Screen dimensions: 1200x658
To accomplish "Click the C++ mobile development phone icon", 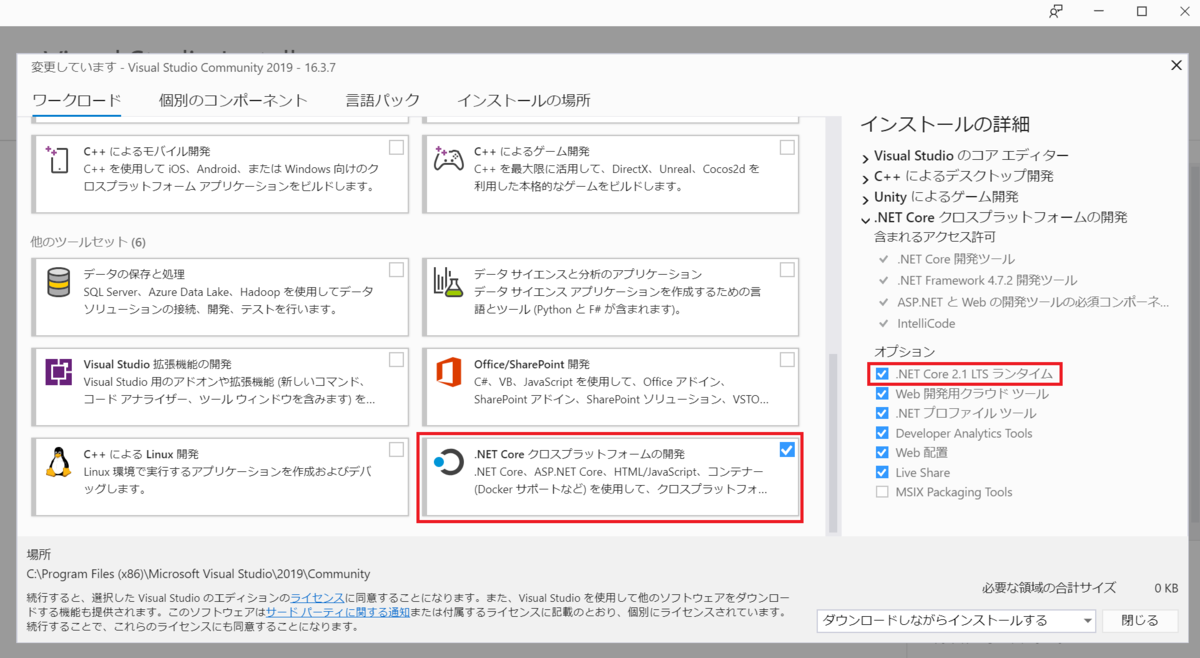I will [57, 160].
